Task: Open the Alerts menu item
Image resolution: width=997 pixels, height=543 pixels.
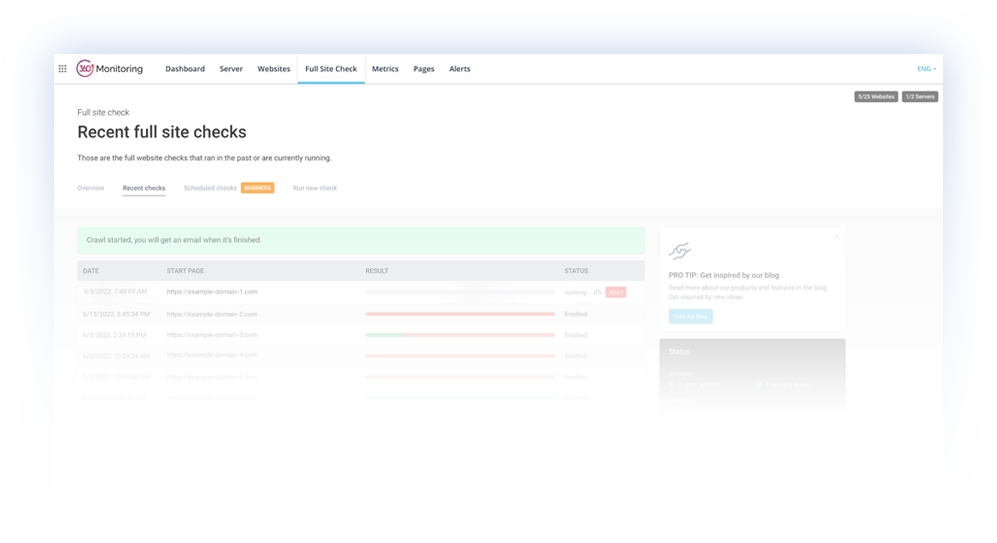Action: pyautogui.click(x=460, y=69)
